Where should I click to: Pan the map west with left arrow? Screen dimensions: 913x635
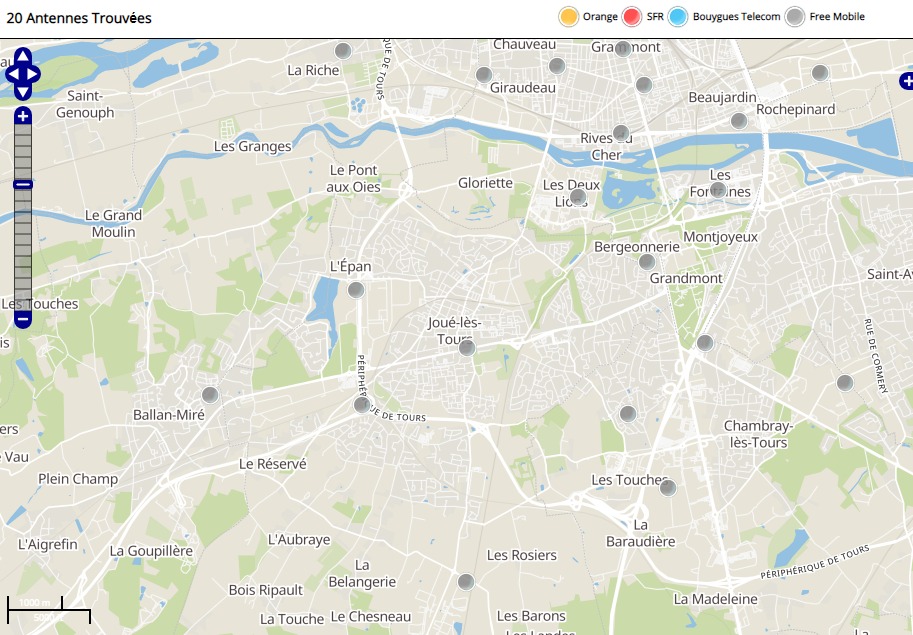tap(11, 74)
